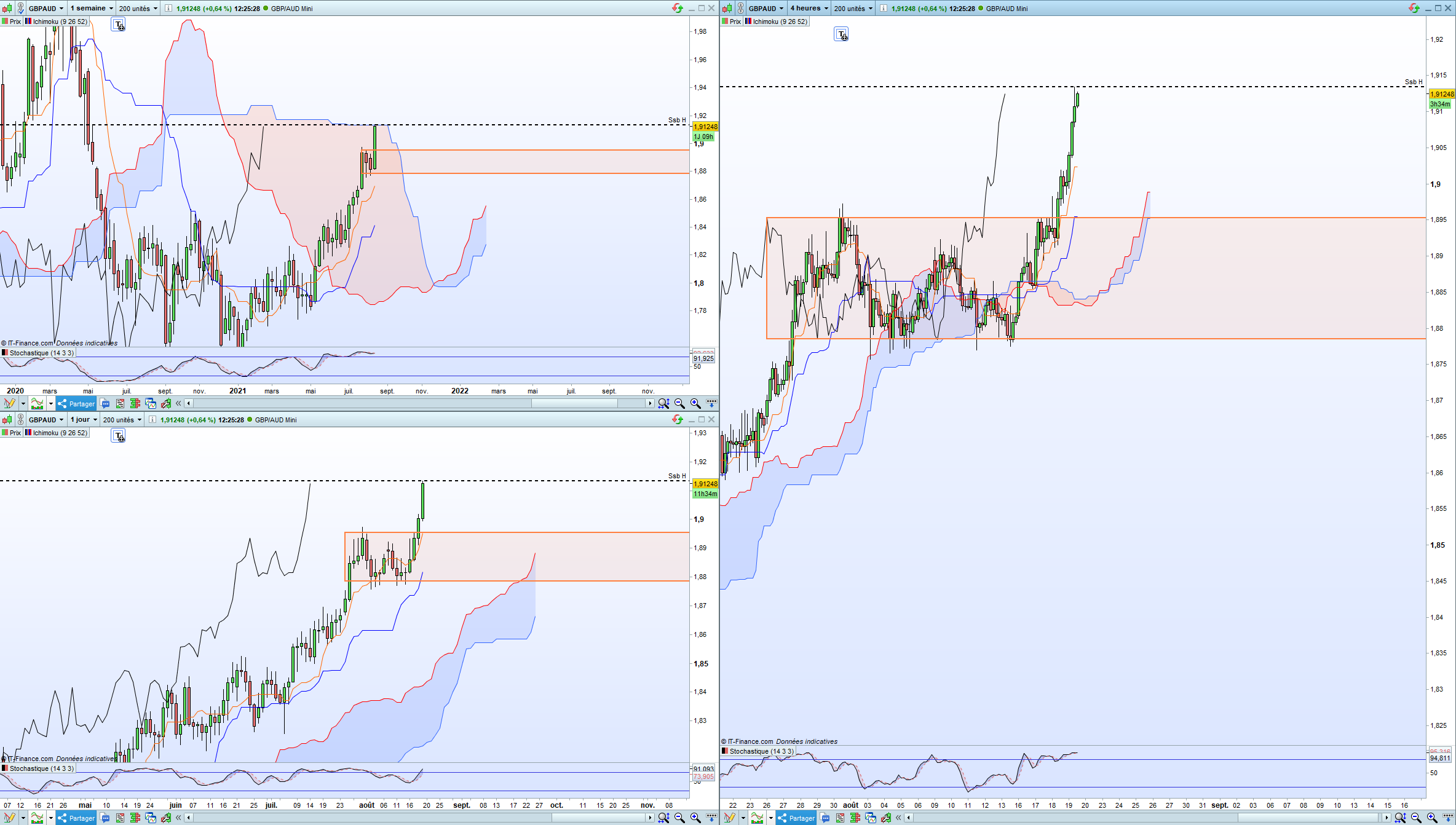
Task: Open indicators icon in the daily chart toolbar
Action: click(x=37, y=818)
